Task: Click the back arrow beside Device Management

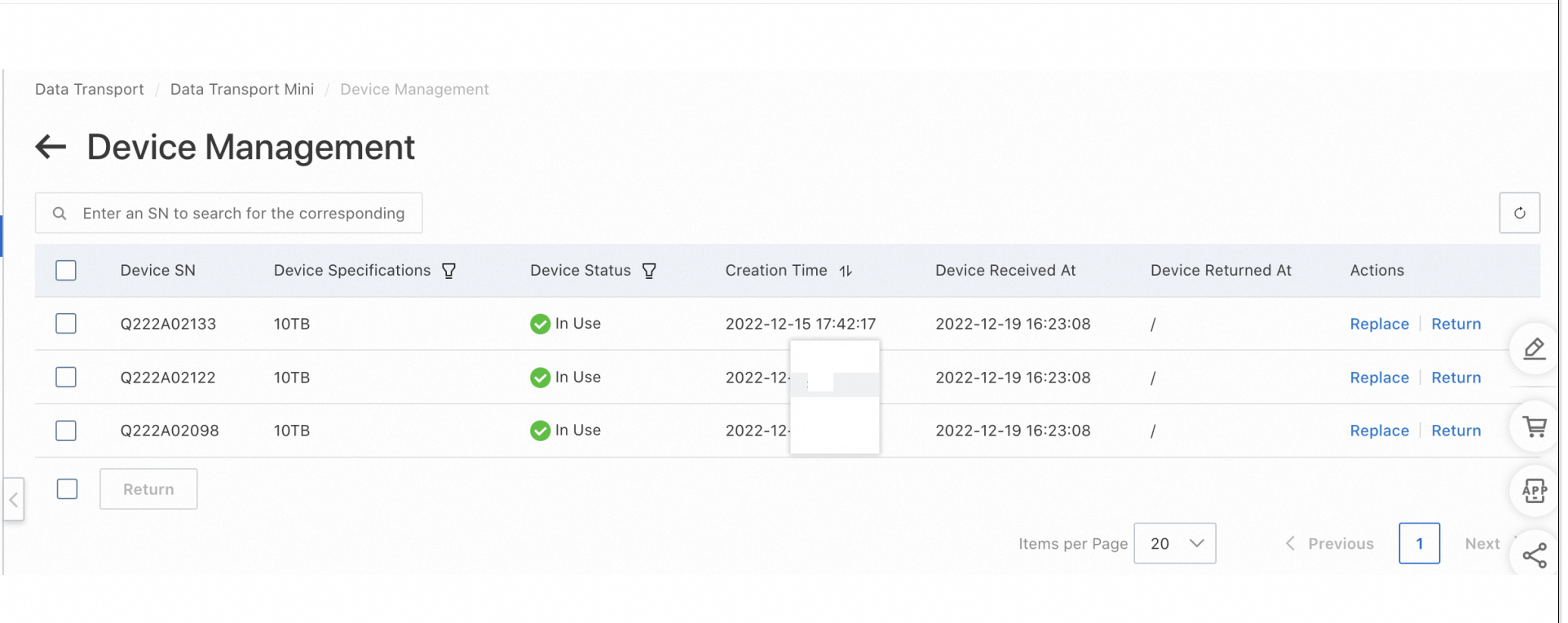Action: pos(51,148)
